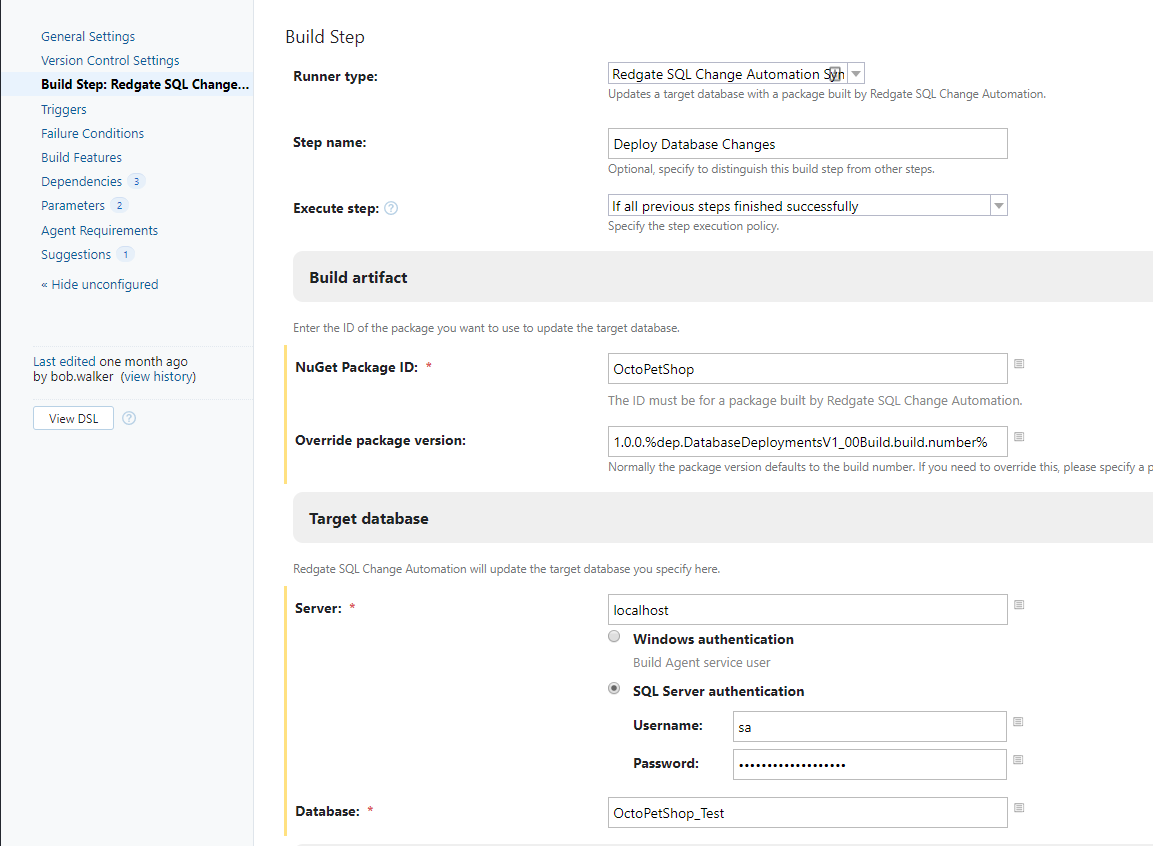Open the view history link
The width and height of the screenshot is (1153, 846).
(x=158, y=377)
